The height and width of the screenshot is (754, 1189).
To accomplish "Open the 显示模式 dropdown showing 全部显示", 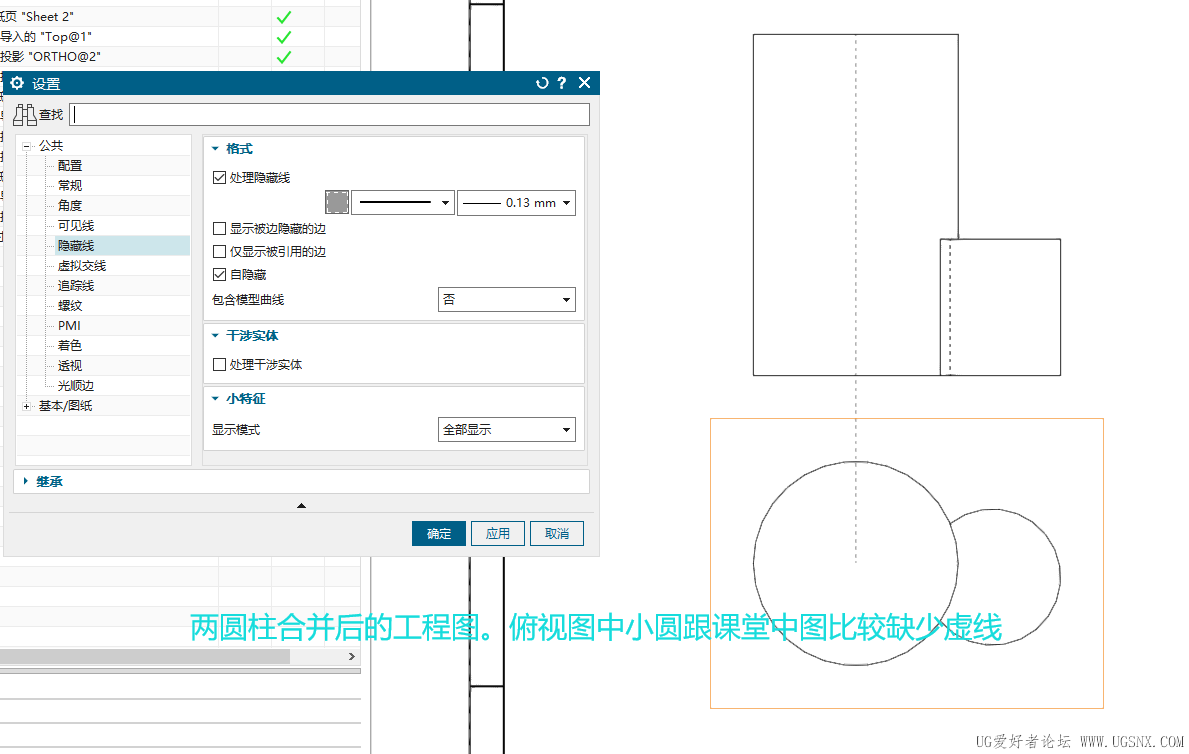I will click(x=506, y=429).
